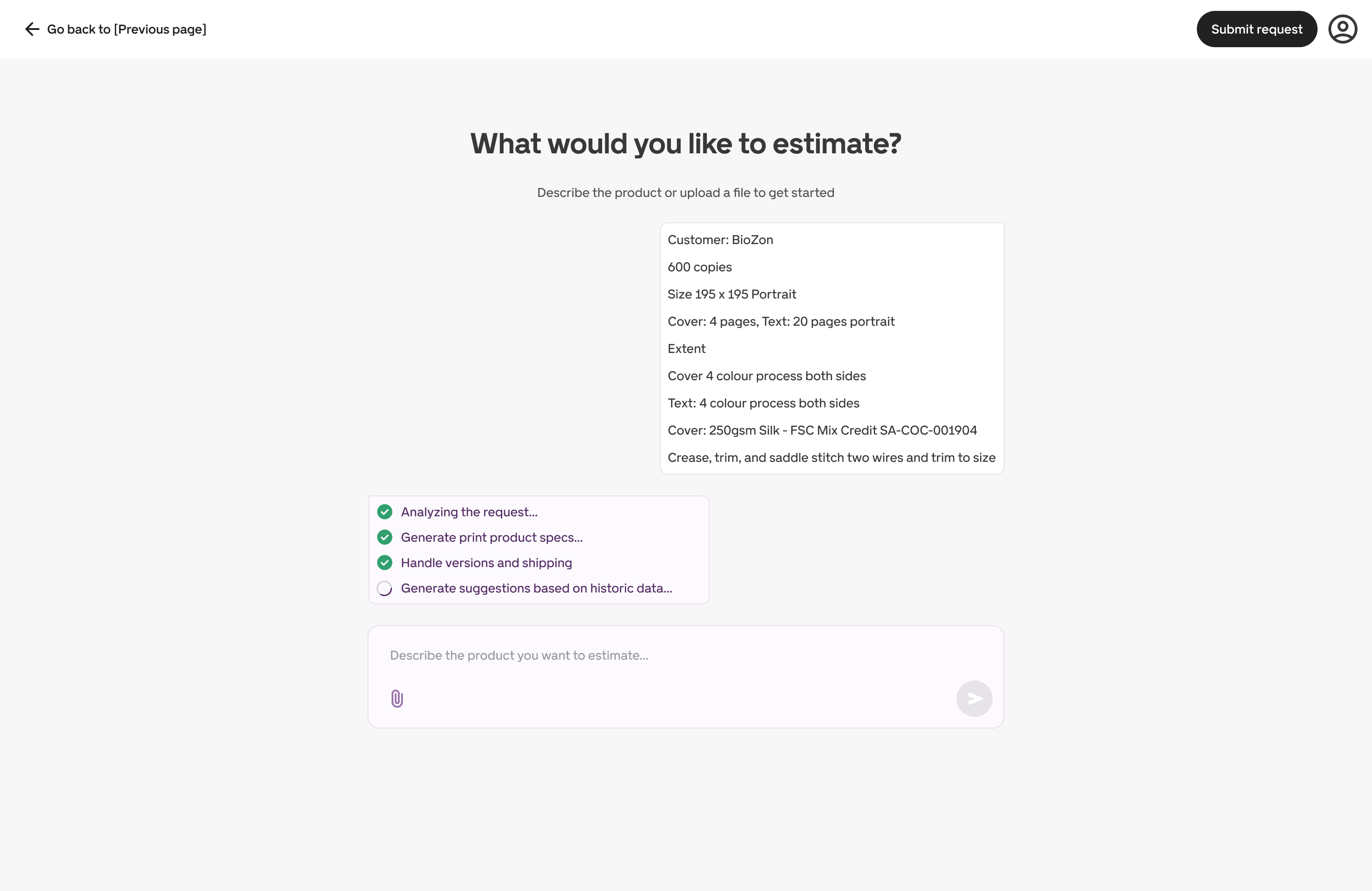Click the Handle versions and shipping step label
This screenshot has height=891, width=1372.
486,563
